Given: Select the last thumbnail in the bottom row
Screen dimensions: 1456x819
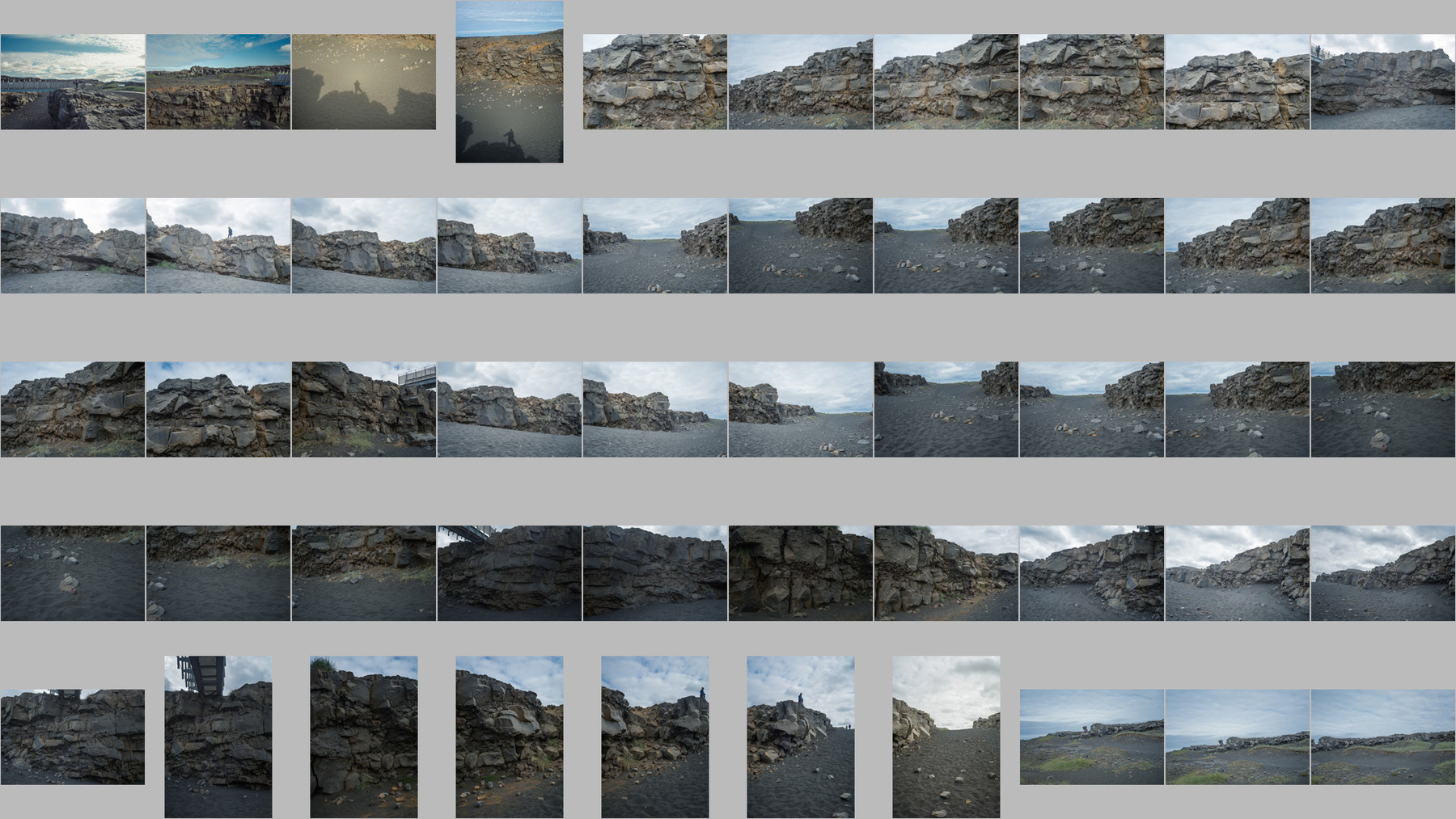Looking at the screenshot, I should 1383,737.
